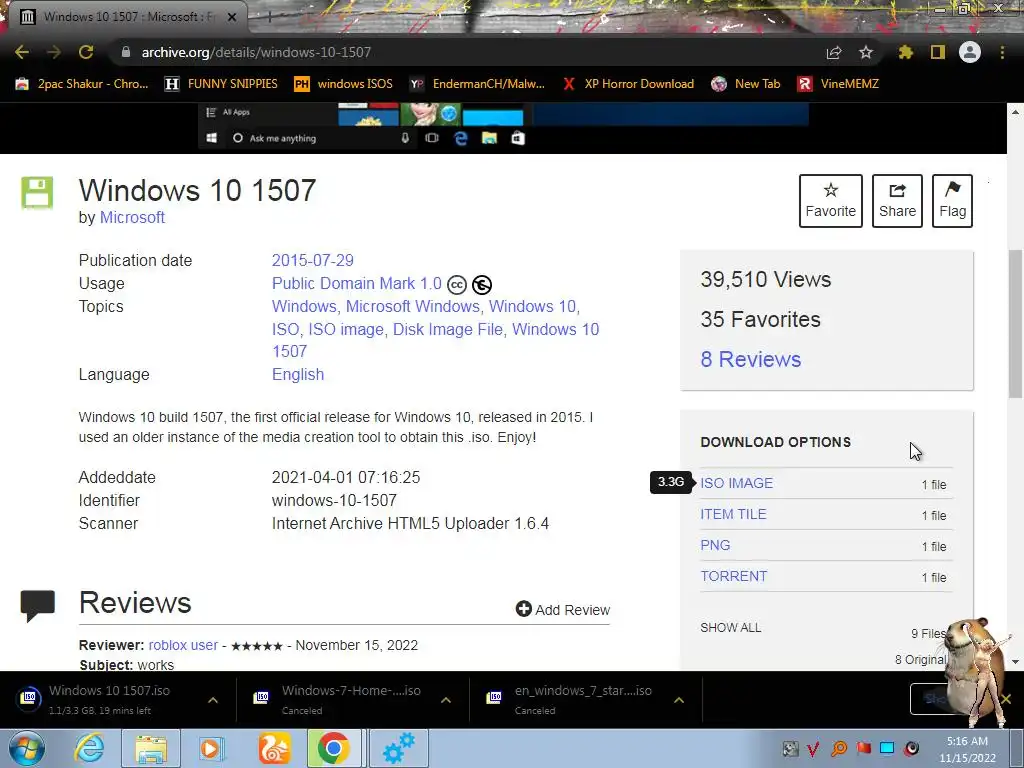This screenshot has width=1024, height=768.
Task: Click the Flag button
Action: pos(952,201)
